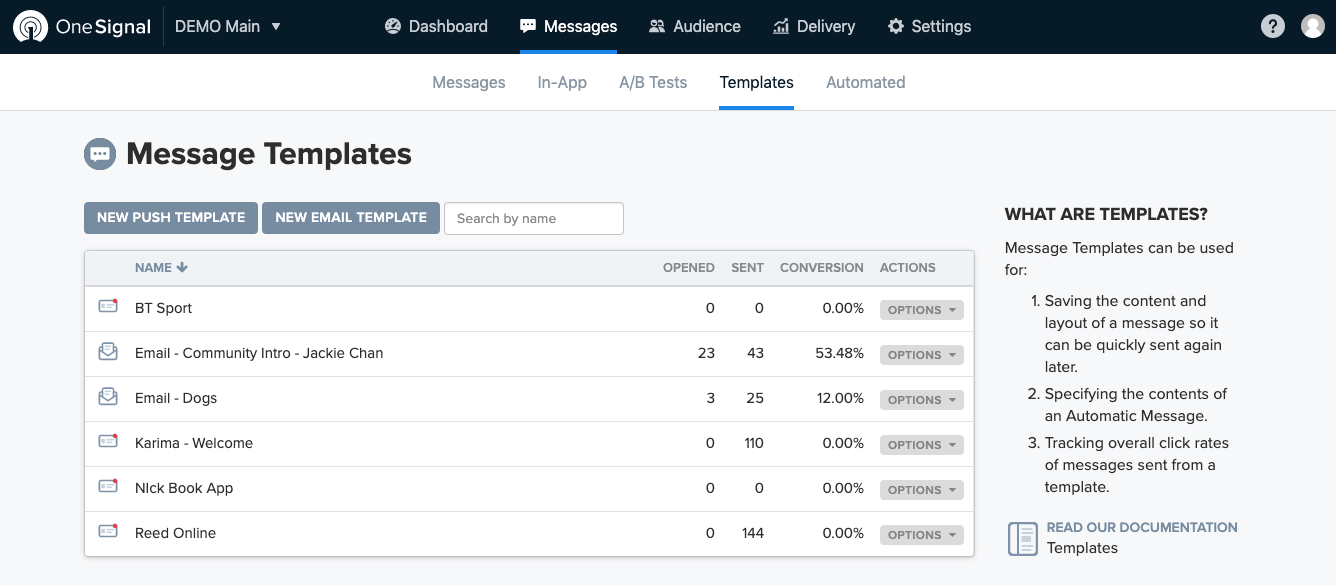
Task: Click the email envelope icon beside Email - Dogs
Action: [x=108, y=397]
